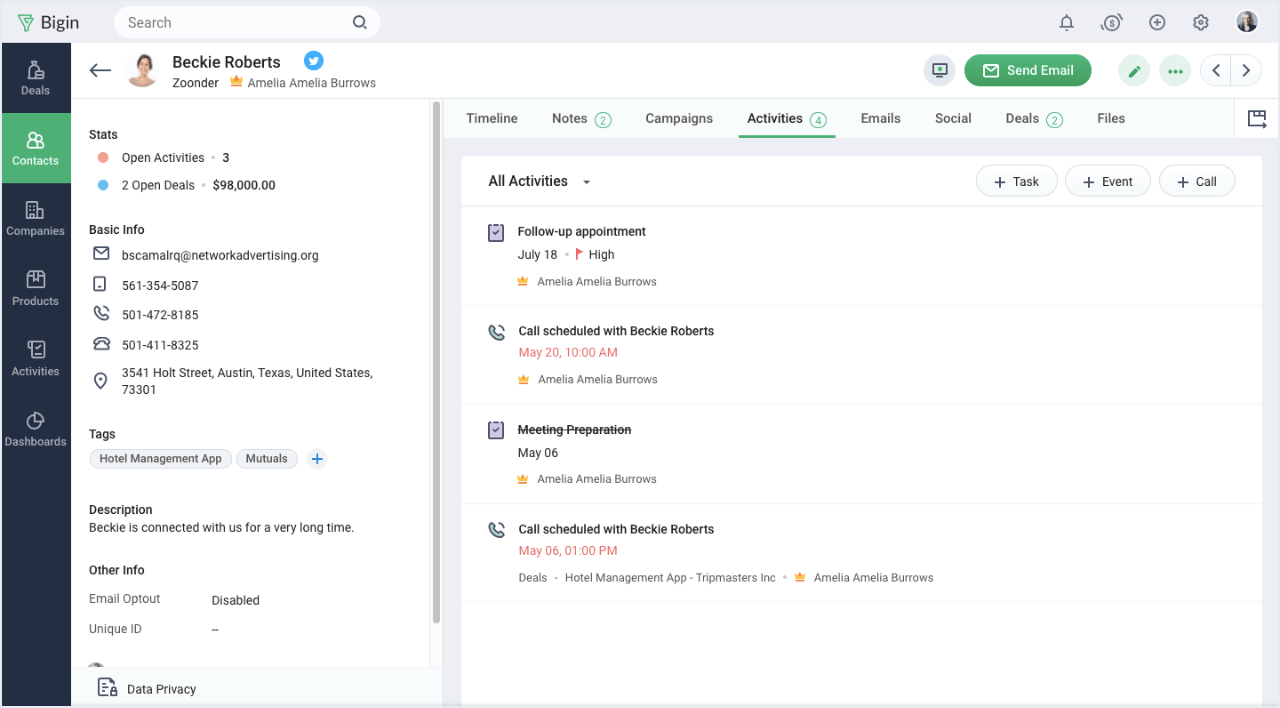Click the Send Email button
Viewport: 1280px width, 708px height.
tap(1028, 70)
